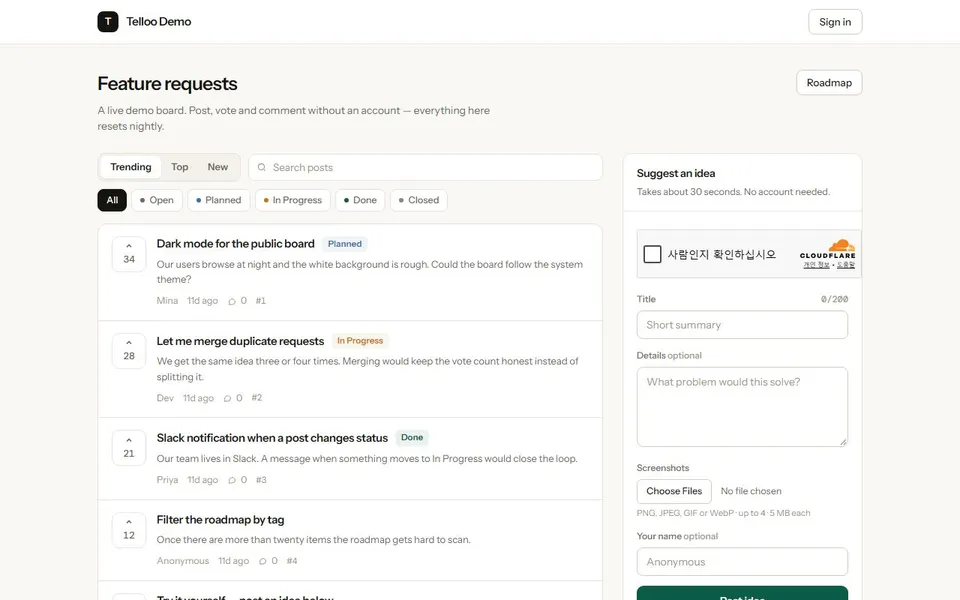Click the Your name input field

[742, 561]
